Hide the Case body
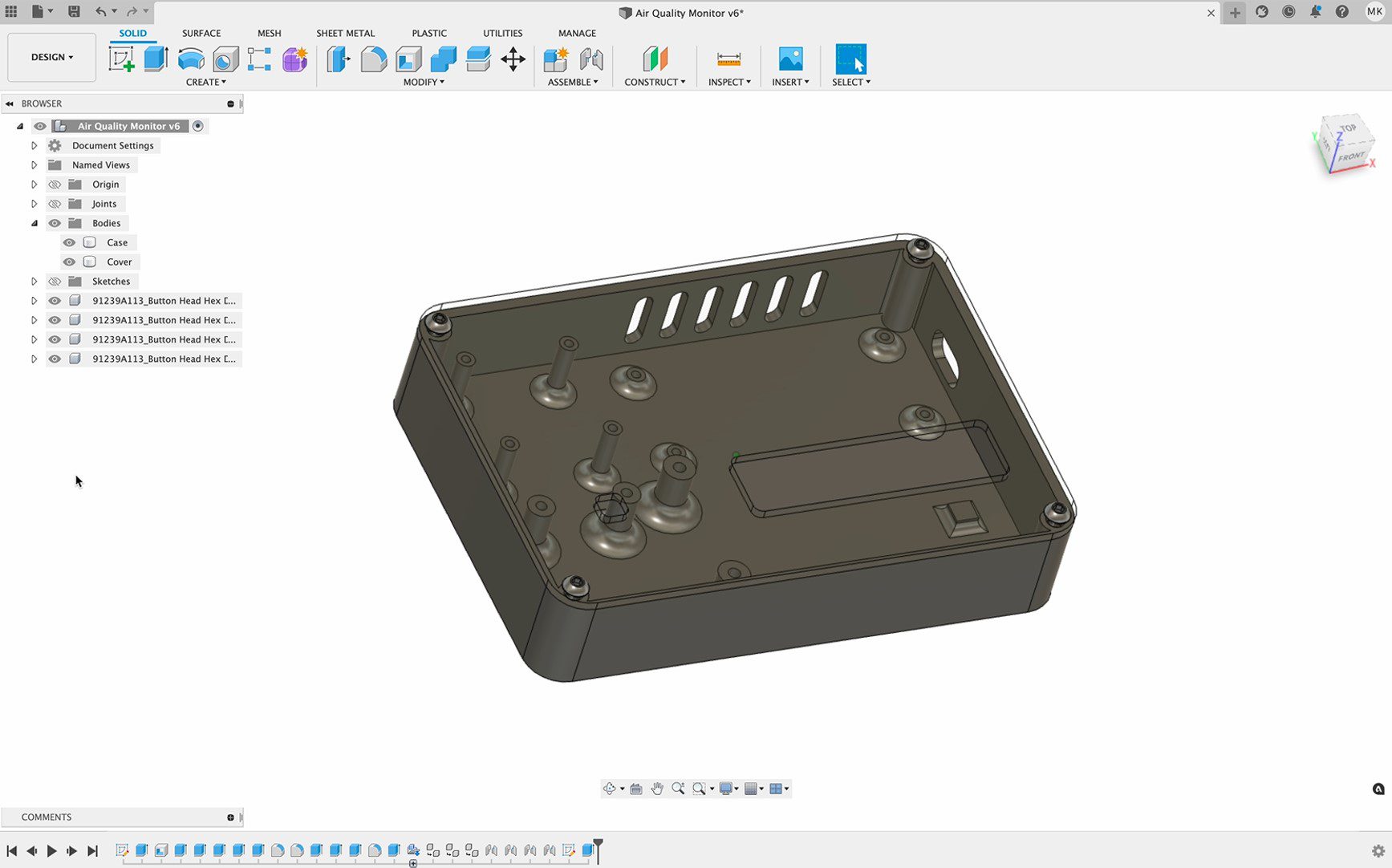 click(69, 242)
